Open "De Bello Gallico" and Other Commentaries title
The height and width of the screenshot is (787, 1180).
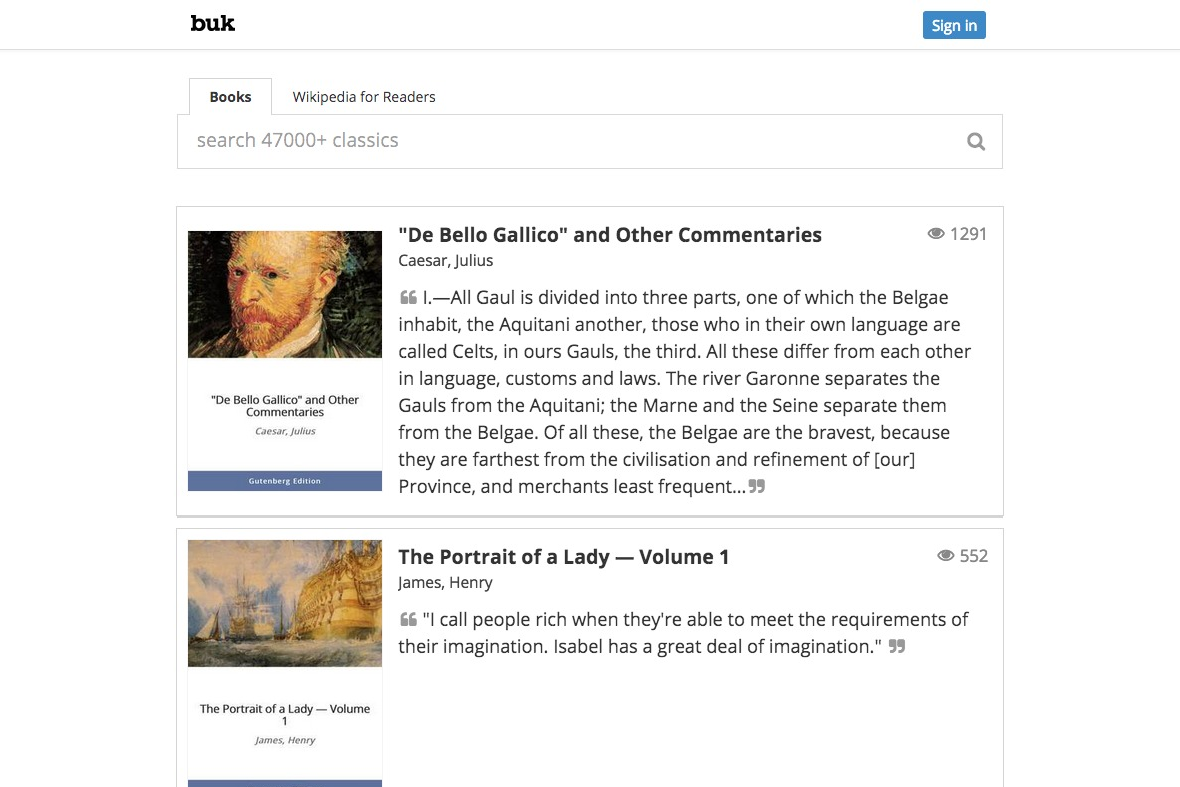(x=610, y=235)
